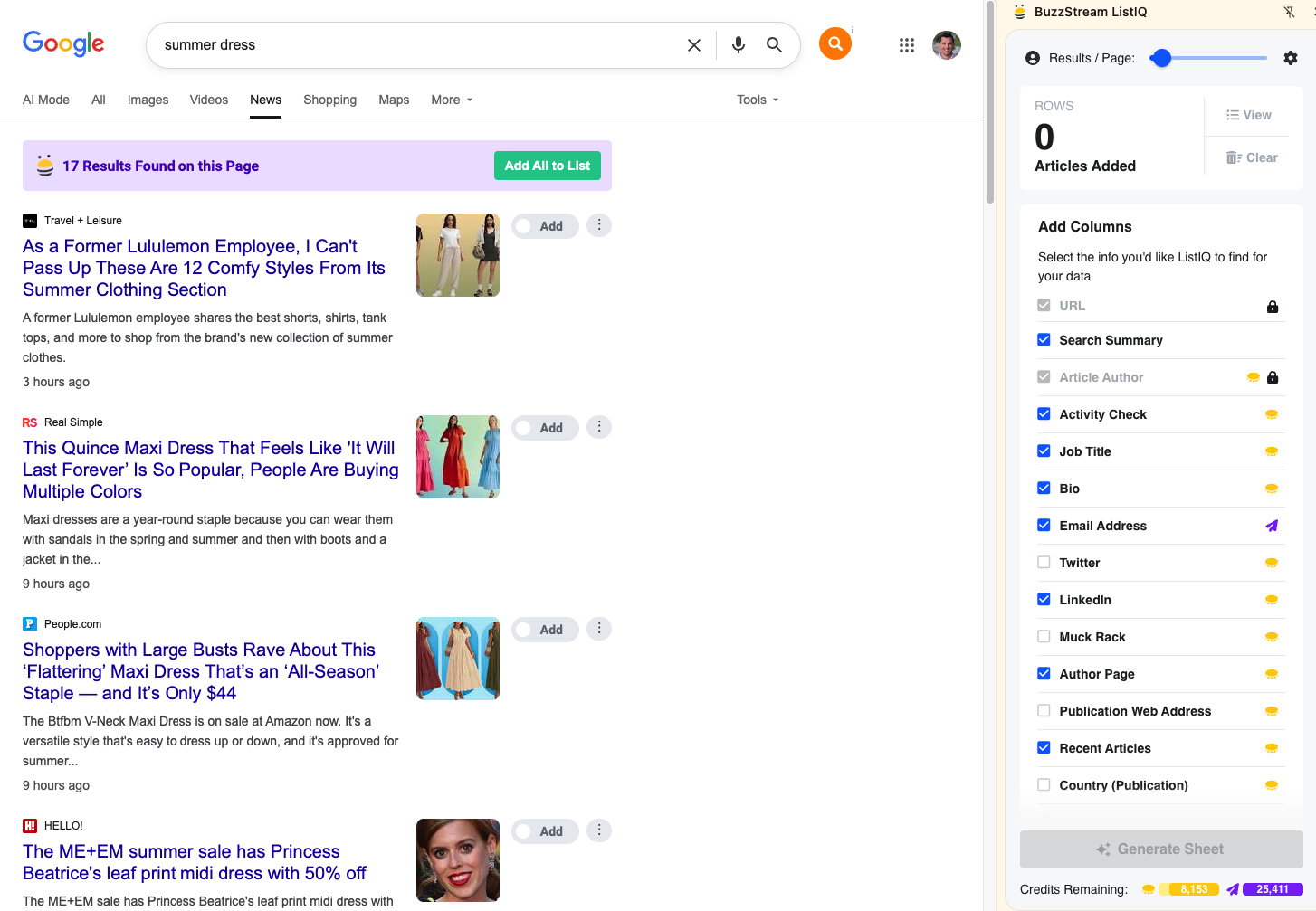Click the clear X in the search bar
Viewport: 1316px width, 911px height.
[694, 44]
